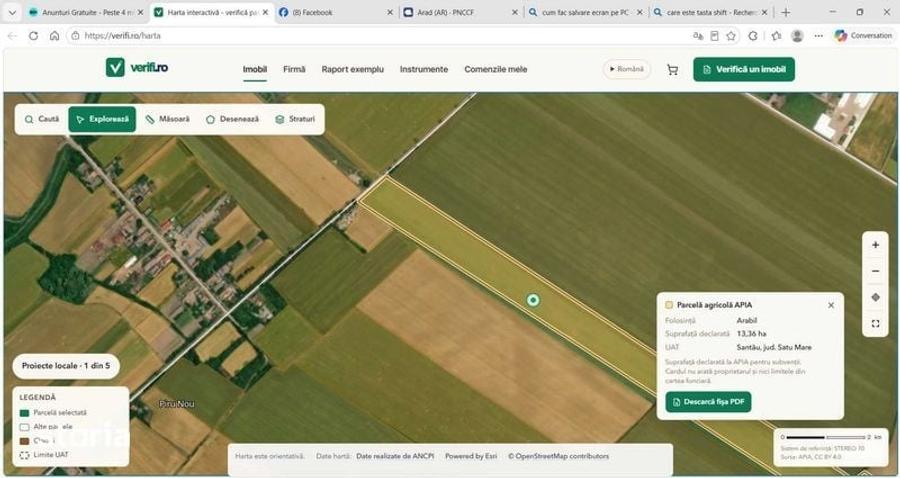Image resolution: width=900 pixels, height=478 pixels.
Task: Go to Imobil menu item
Action: (255, 69)
